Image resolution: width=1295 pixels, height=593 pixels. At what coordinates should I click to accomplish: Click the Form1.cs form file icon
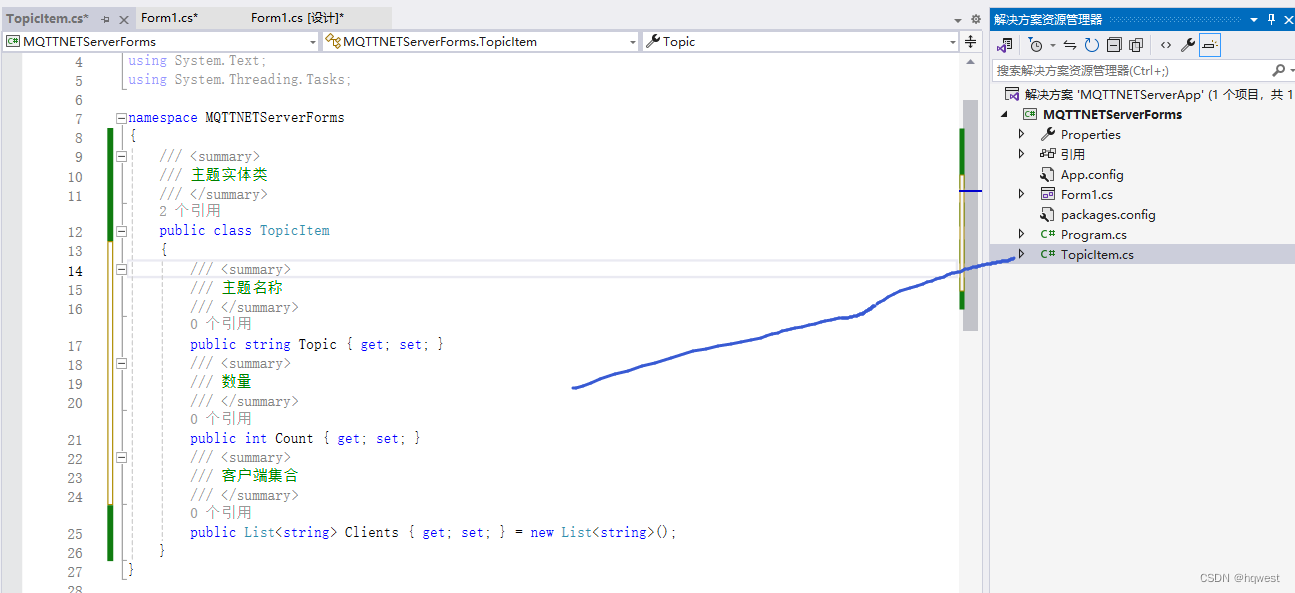pos(1048,194)
